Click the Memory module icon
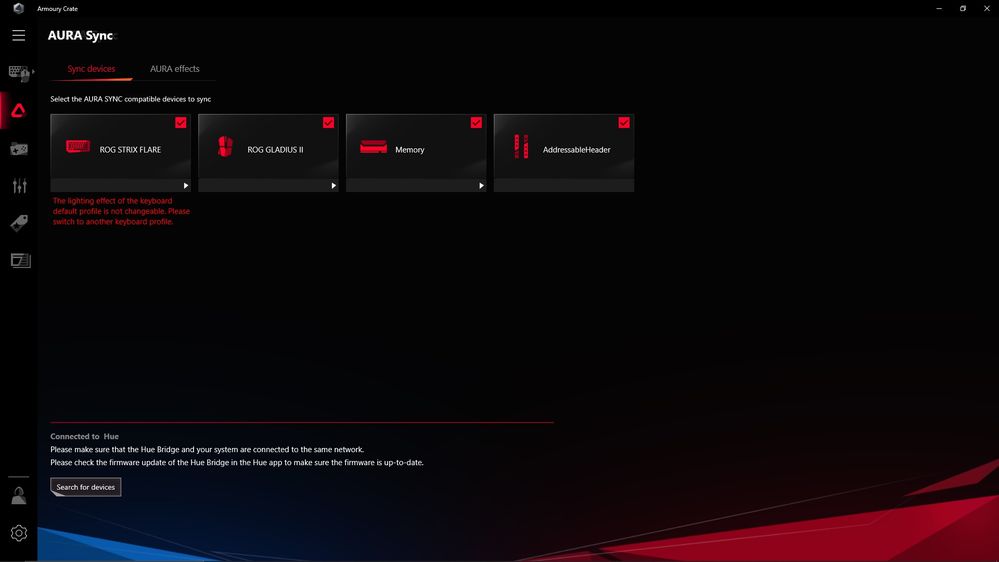Image resolution: width=999 pixels, height=562 pixels. tap(373, 147)
